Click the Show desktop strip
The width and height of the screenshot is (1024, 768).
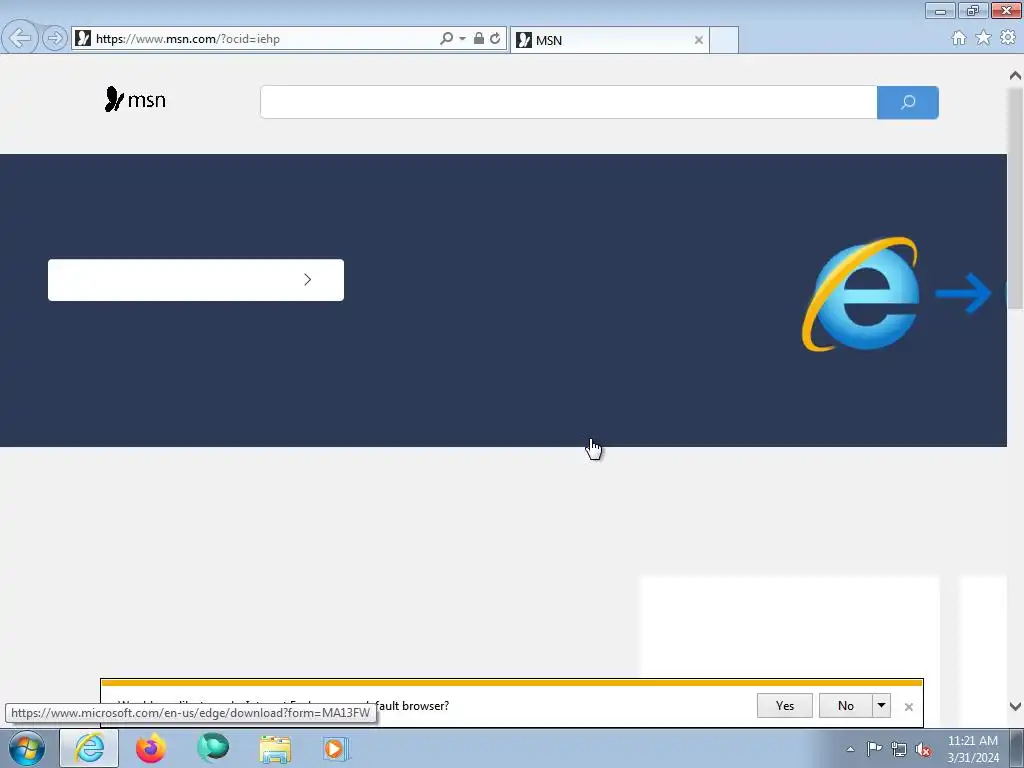coord(1017,748)
